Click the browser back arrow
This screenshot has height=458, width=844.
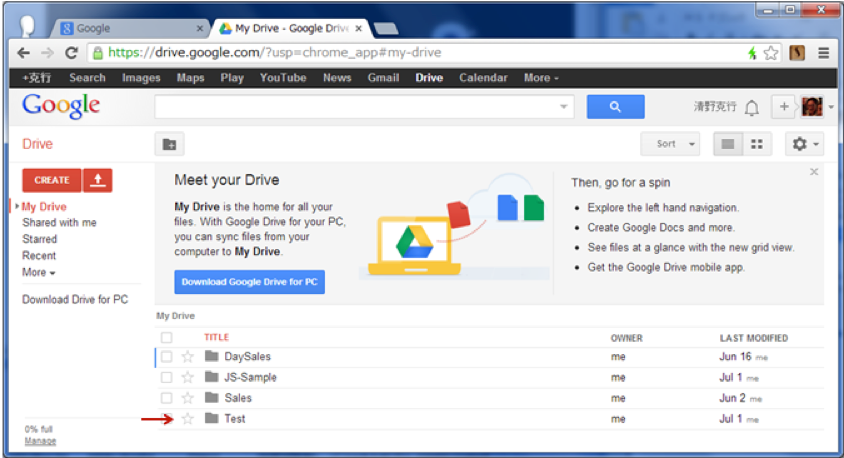click(x=23, y=53)
